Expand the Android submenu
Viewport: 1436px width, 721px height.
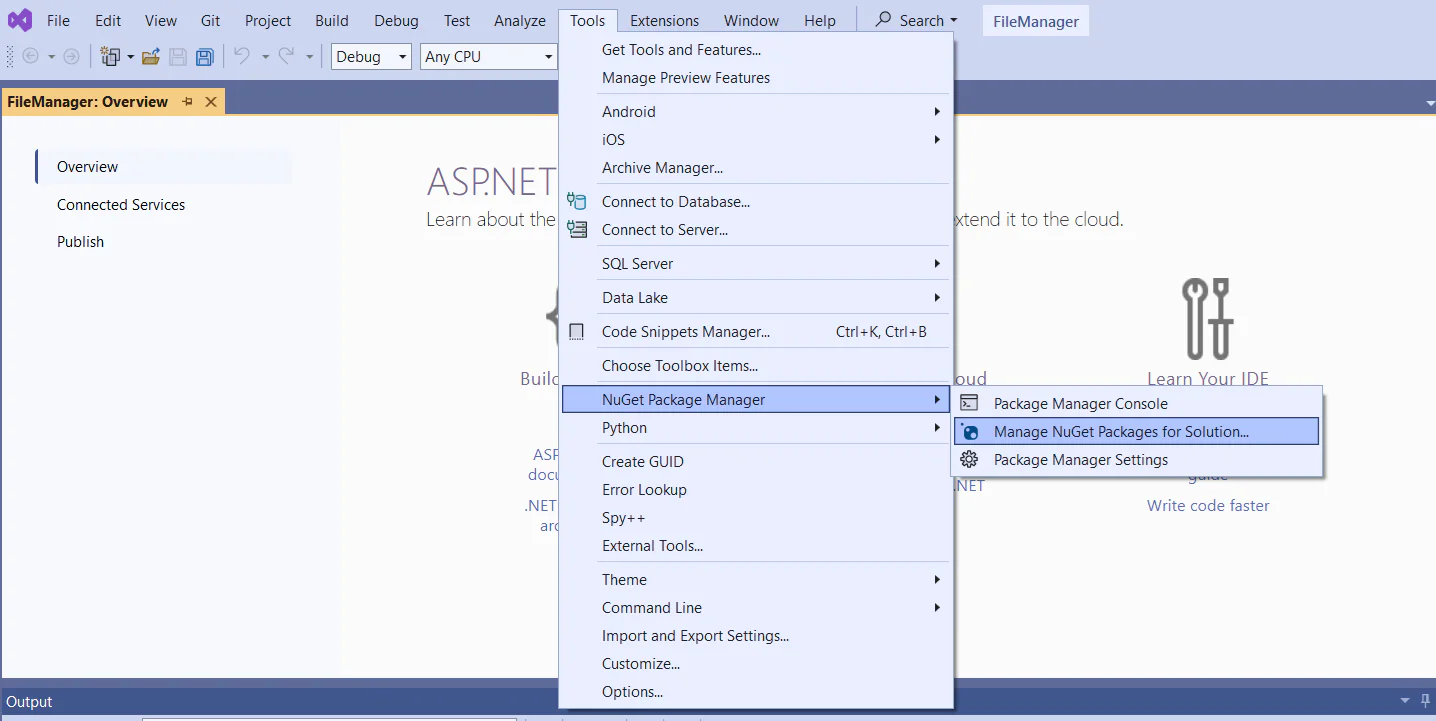(x=937, y=112)
